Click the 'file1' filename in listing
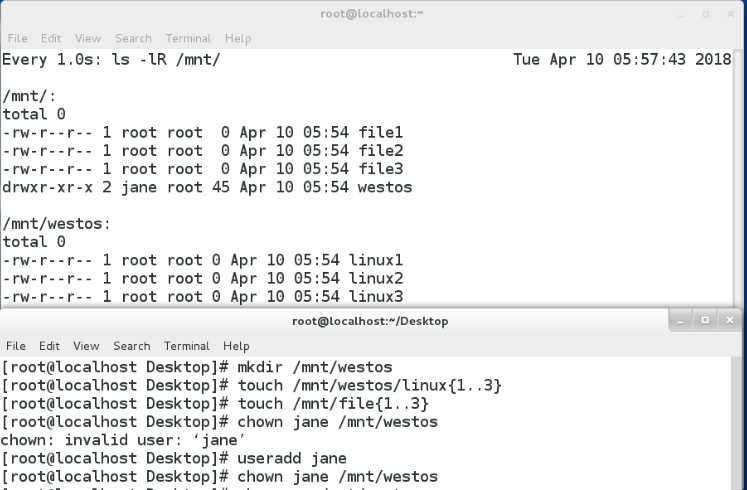The height and width of the screenshot is (490, 747). [380, 132]
